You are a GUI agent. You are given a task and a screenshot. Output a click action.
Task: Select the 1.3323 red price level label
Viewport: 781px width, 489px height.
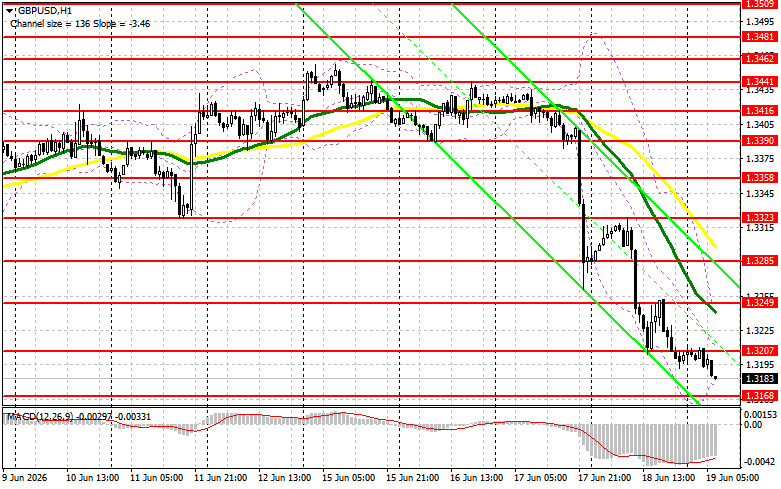tap(760, 218)
